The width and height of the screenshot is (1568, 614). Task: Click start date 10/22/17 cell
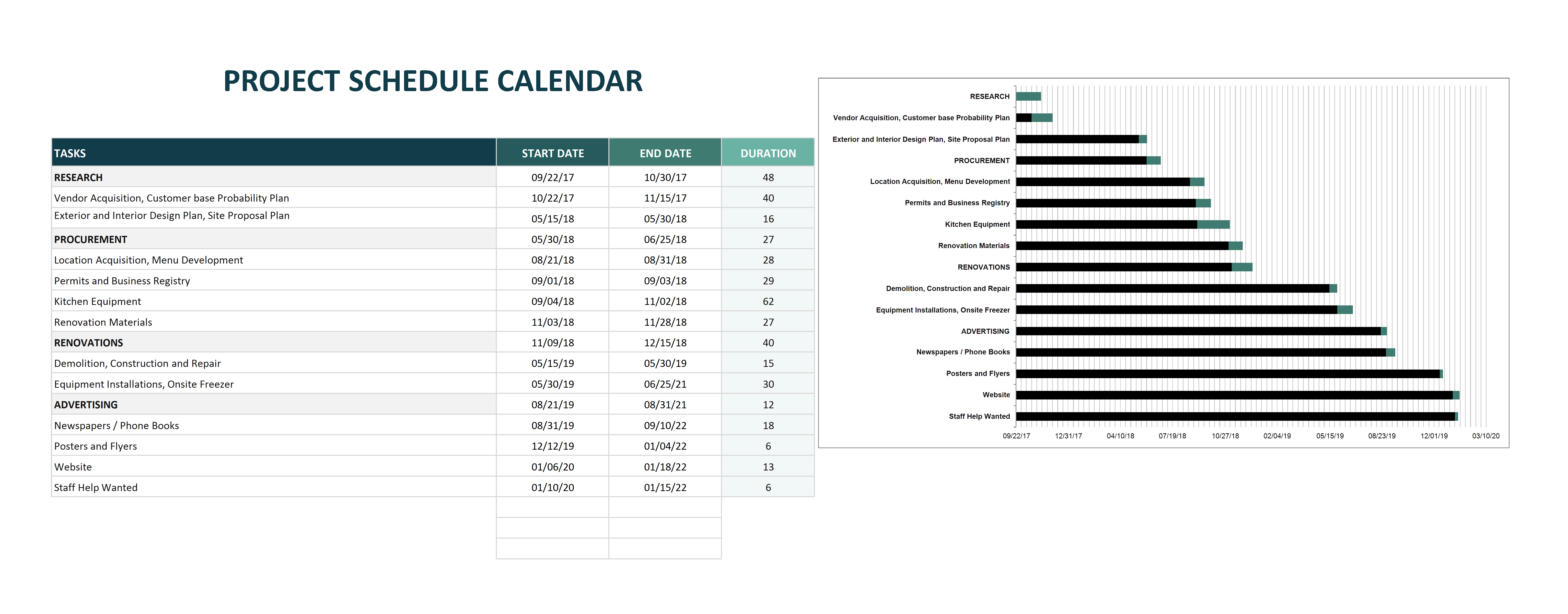pyautogui.click(x=552, y=197)
